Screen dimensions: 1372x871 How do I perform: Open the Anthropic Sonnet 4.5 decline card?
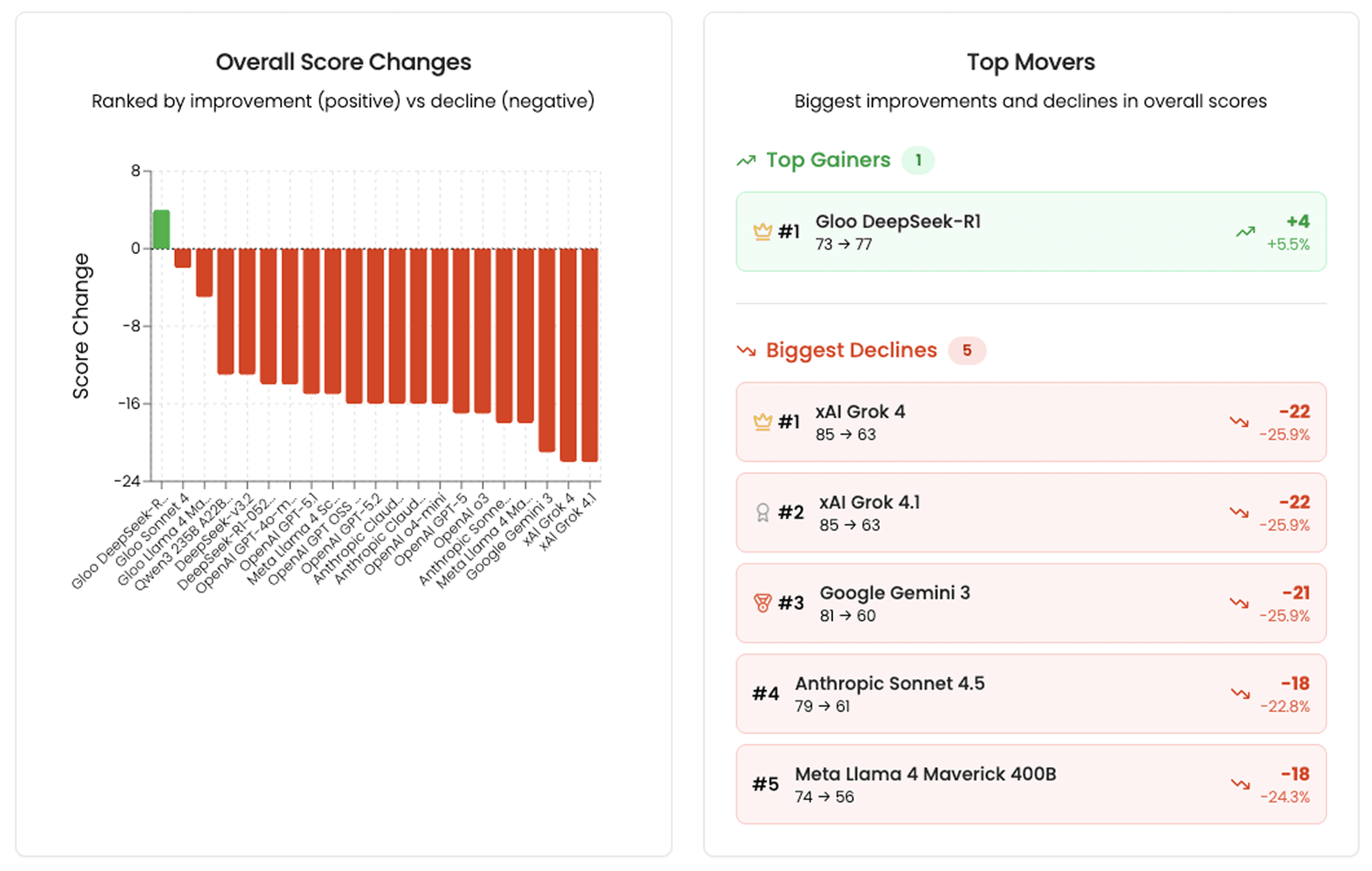1030,694
